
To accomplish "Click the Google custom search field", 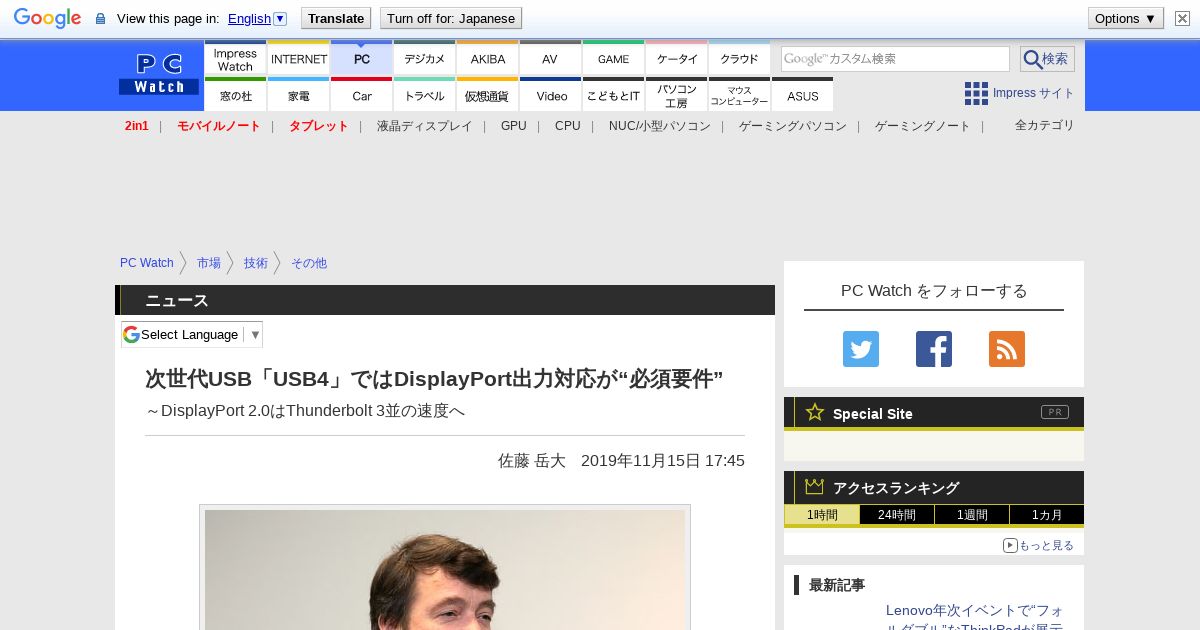I will pos(895,59).
